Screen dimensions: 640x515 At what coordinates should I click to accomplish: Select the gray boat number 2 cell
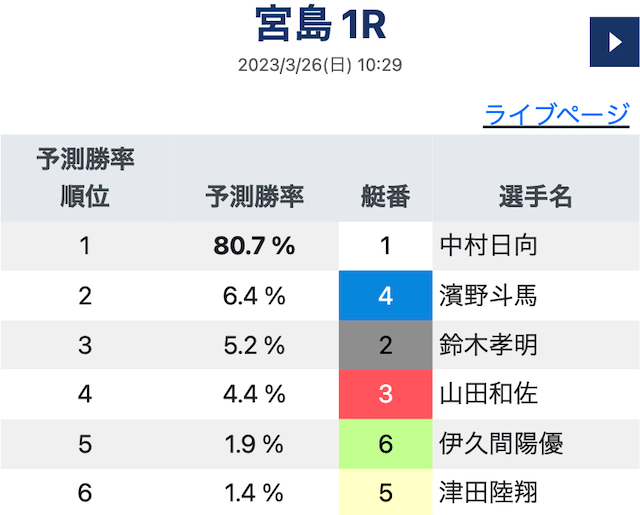386,345
